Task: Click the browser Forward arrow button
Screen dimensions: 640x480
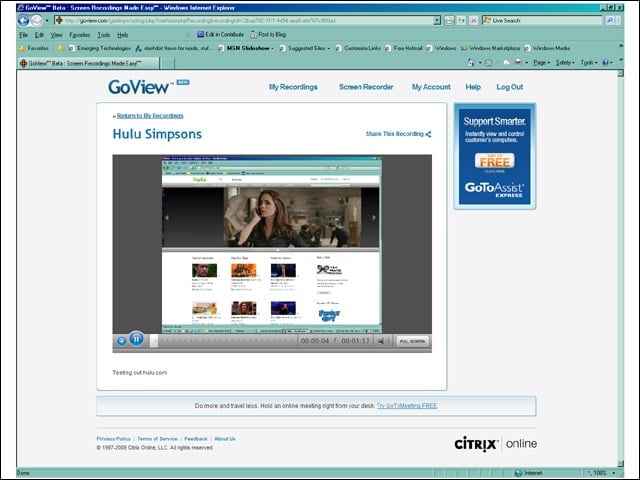Action: [36, 20]
